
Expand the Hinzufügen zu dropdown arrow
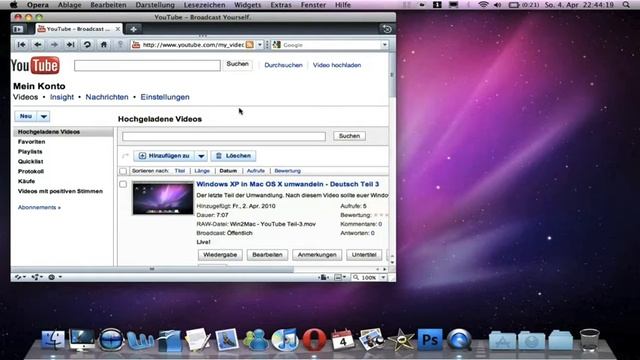click(x=201, y=156)
